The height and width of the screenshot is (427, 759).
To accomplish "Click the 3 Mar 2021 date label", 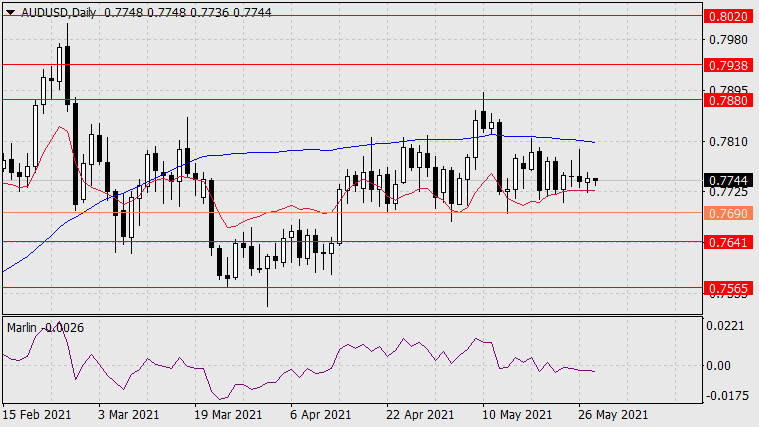I will point(128,415).
